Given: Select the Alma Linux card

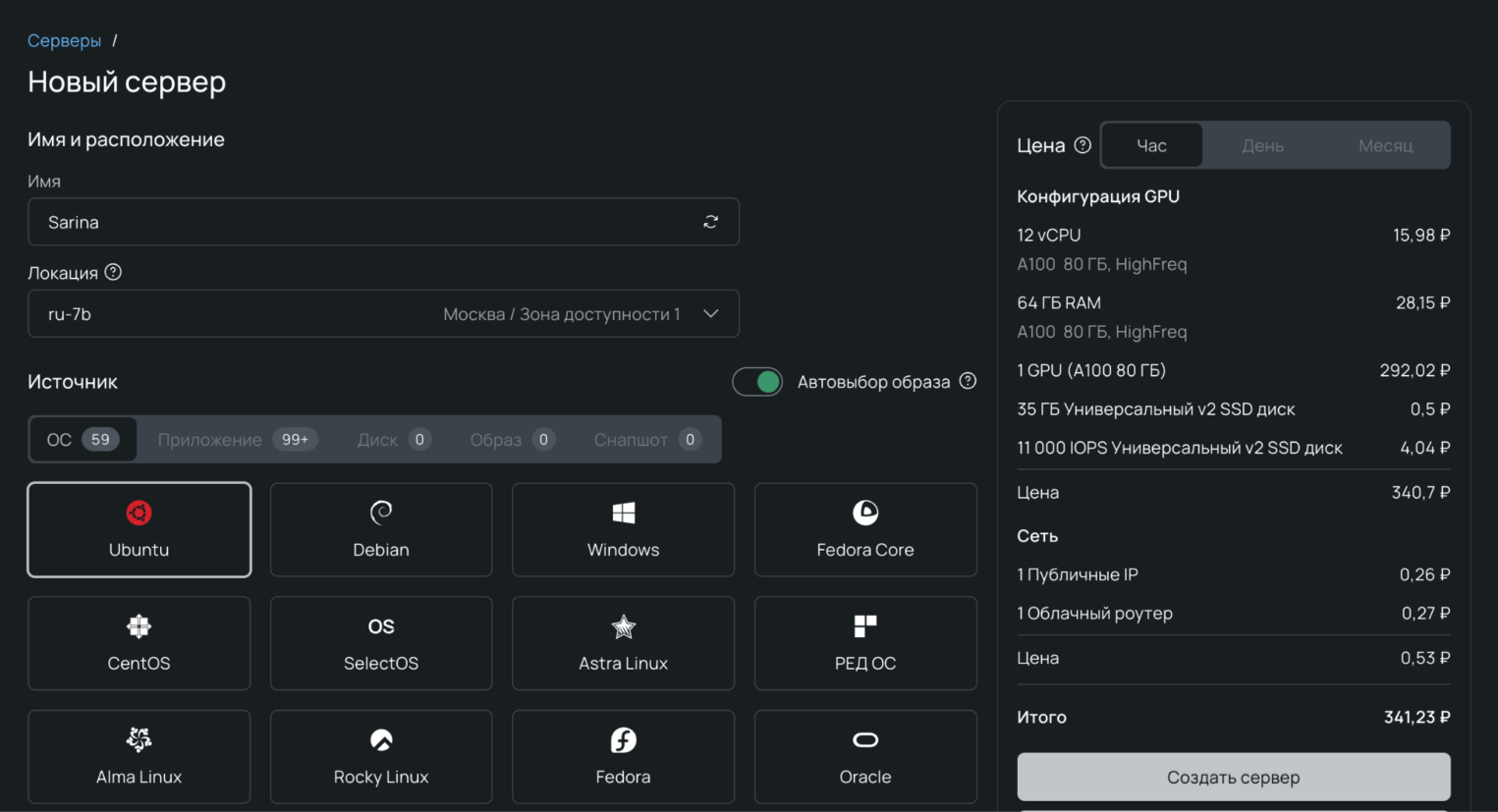Looking at the screenshot, I should [139, 757].
